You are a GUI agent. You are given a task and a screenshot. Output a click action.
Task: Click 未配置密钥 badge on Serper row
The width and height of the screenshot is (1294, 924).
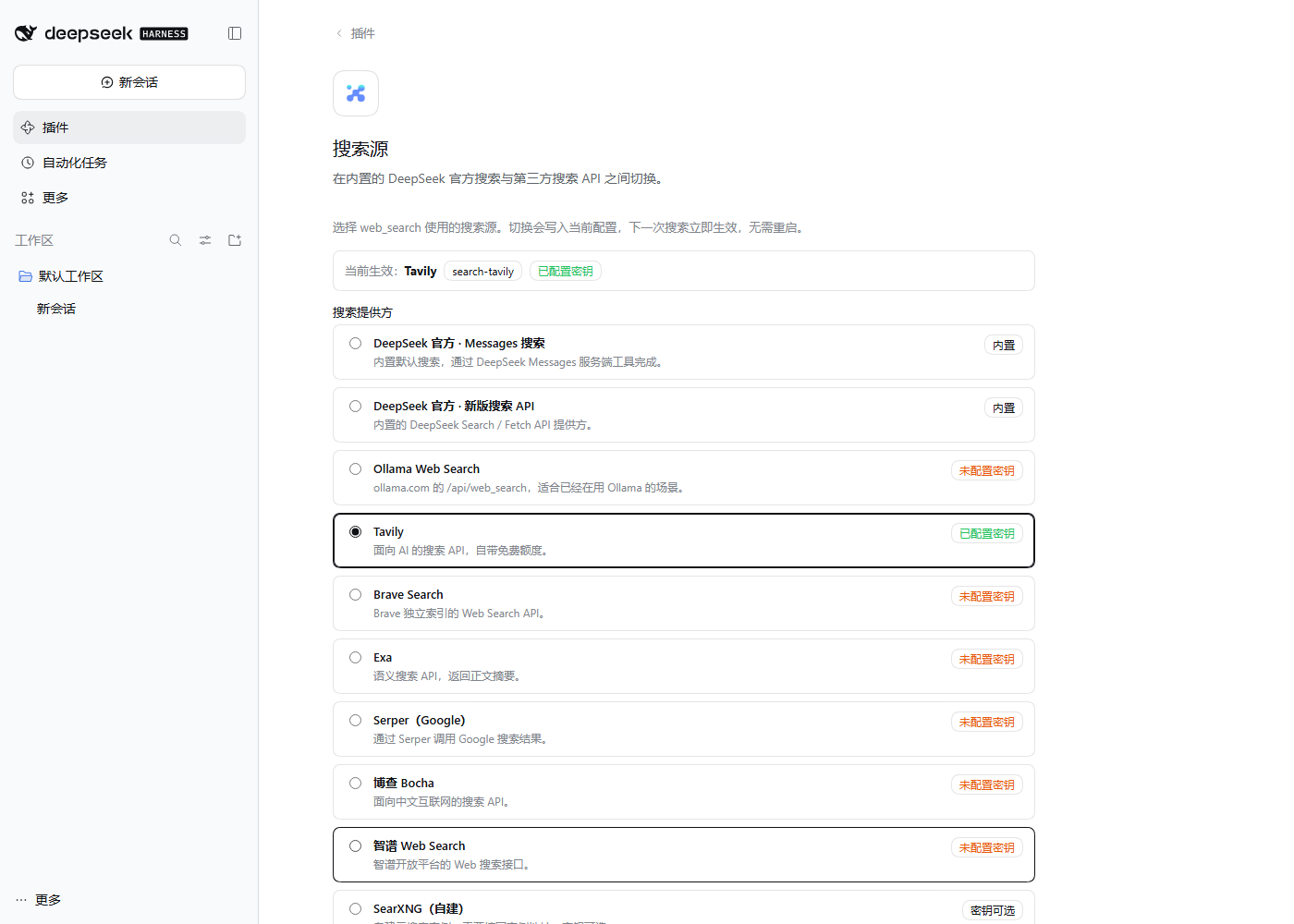tap(987, 723)
